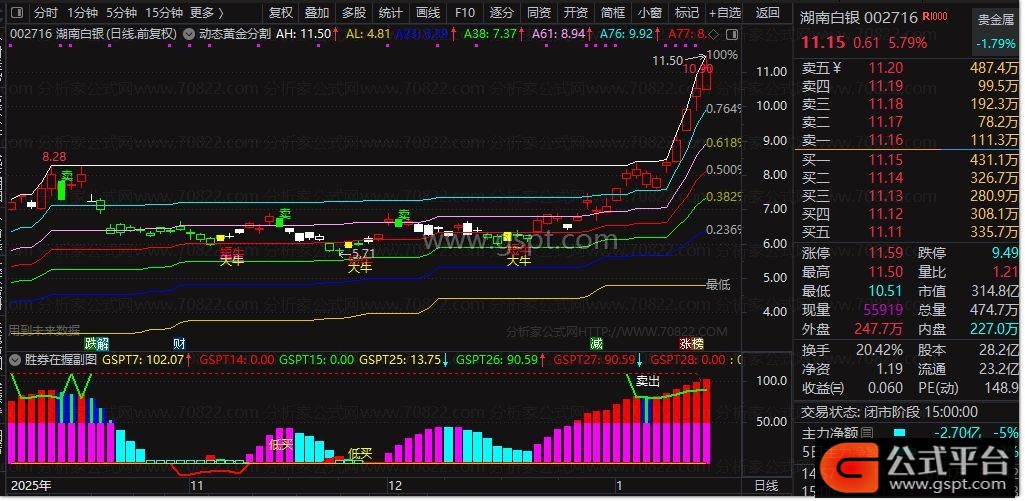Click the 返回 button

[767, 13]
